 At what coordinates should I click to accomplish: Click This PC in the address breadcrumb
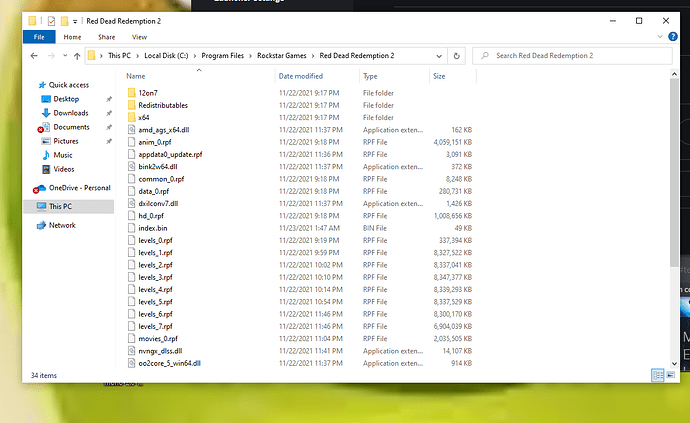(119, 55)
